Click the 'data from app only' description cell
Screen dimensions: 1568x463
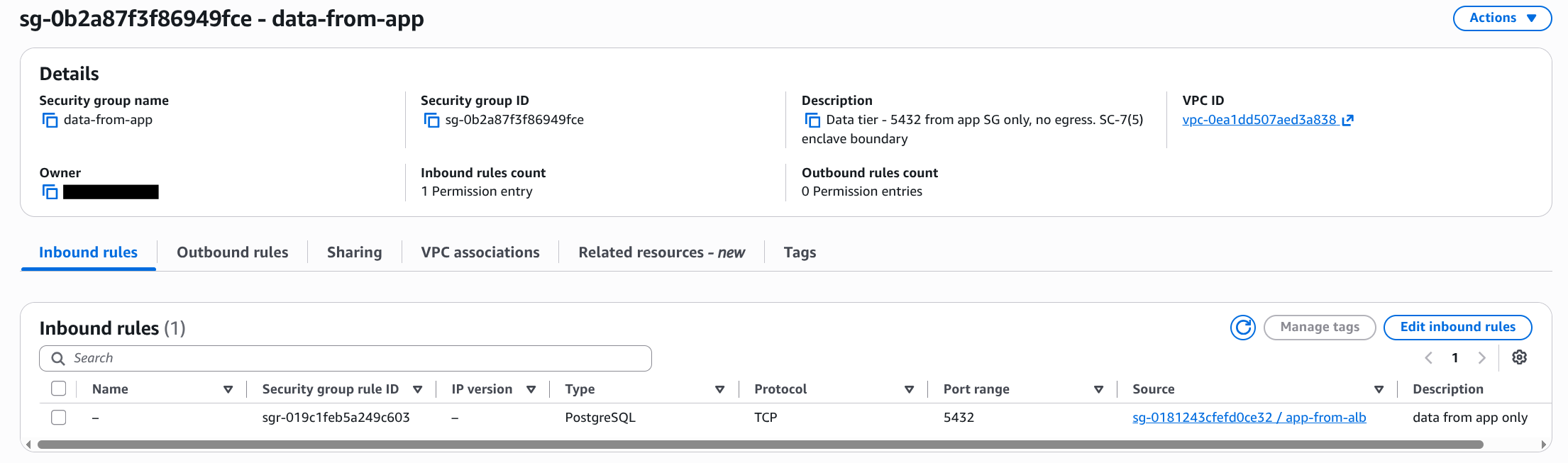[x=1469, y=418]
